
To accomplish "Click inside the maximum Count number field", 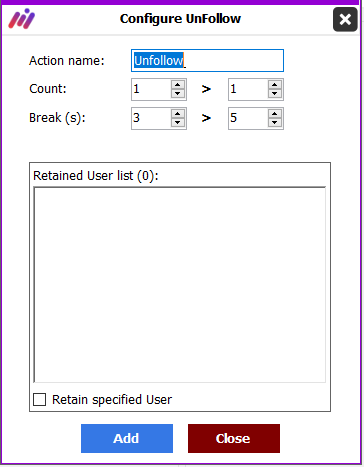I will pyautogui.click(x=248, y=89).
